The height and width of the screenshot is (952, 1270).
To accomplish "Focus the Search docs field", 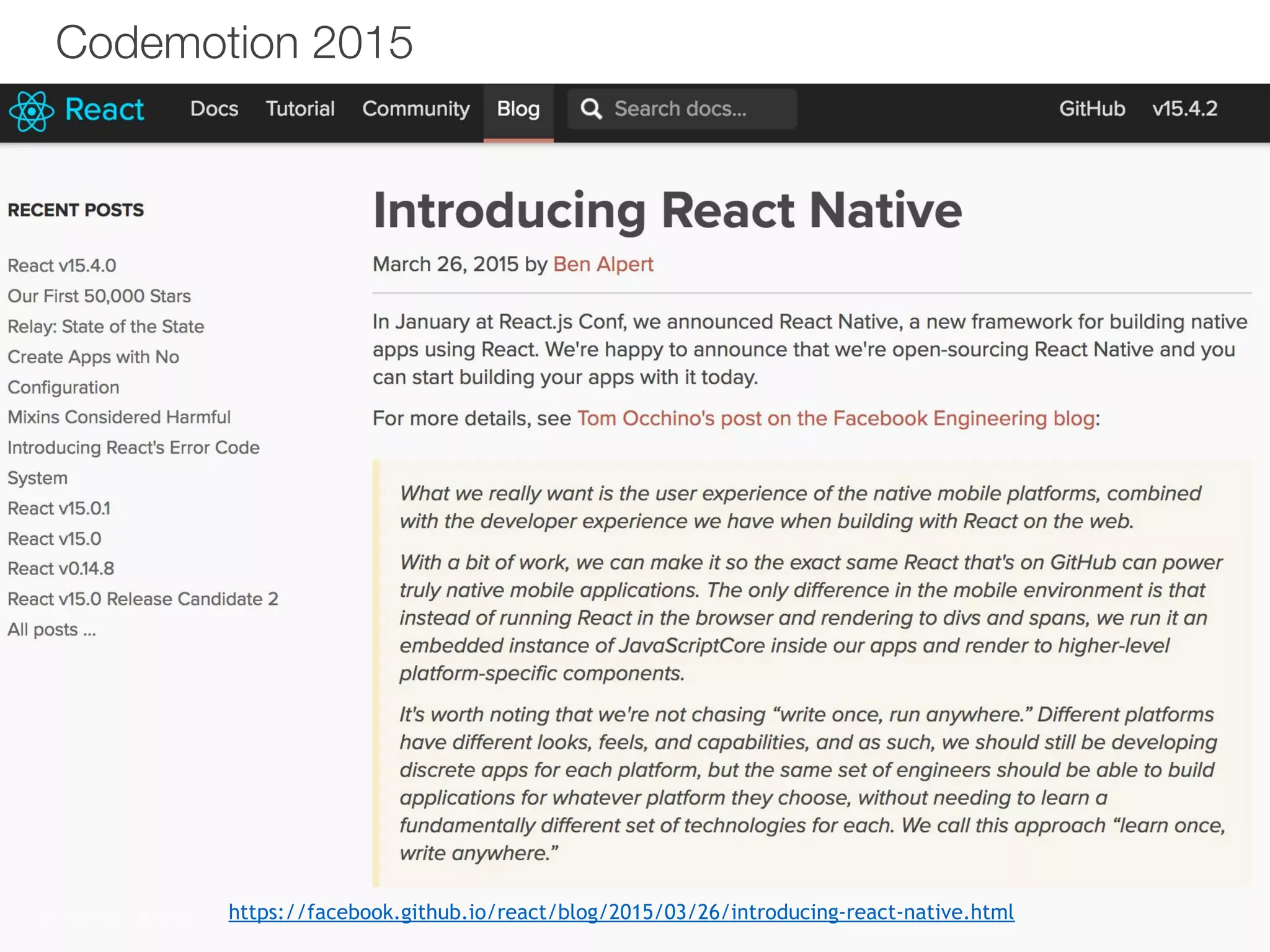I will [x=682, y=109].
